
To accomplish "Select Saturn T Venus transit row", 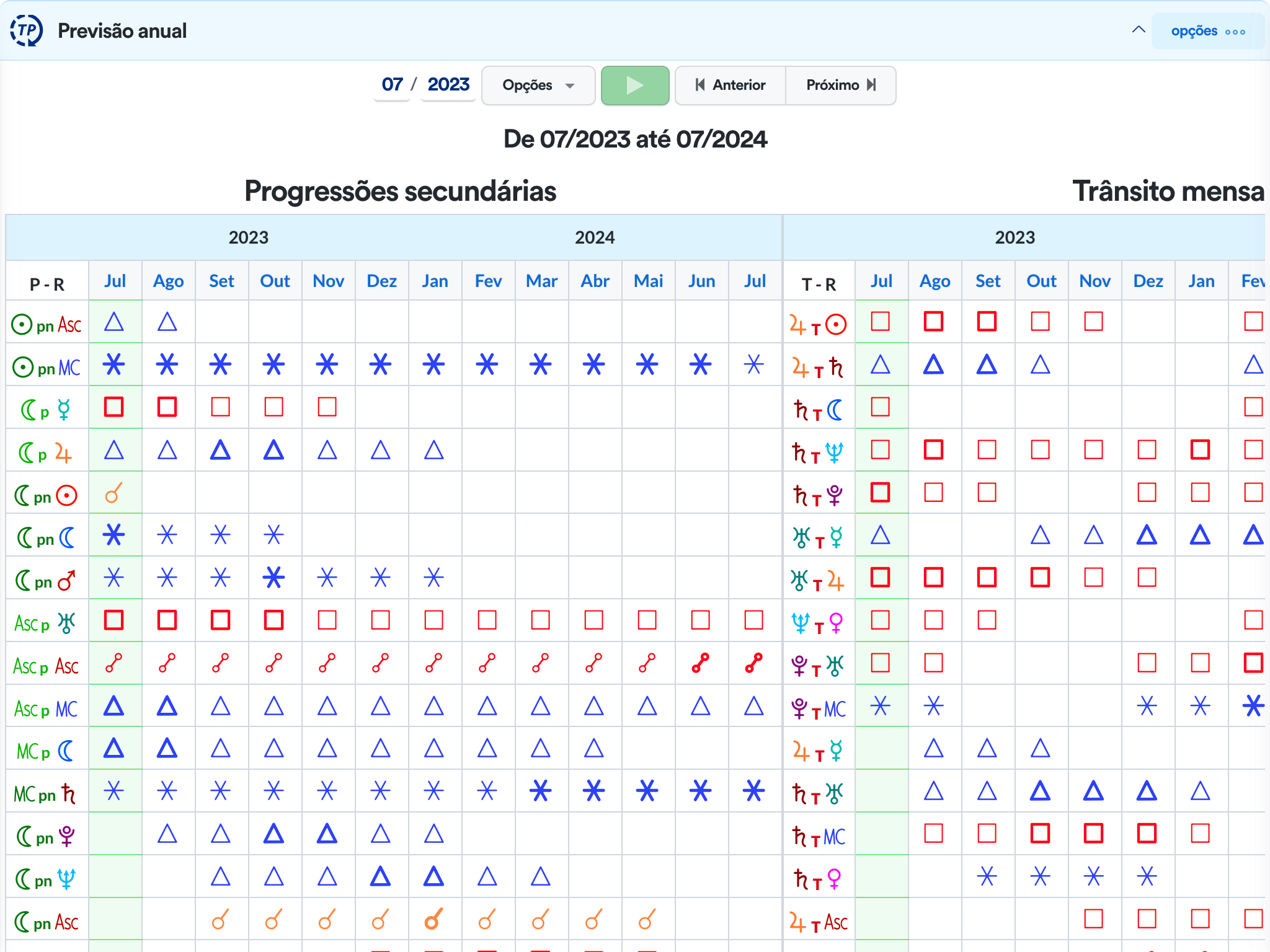I will coord(818,879).
